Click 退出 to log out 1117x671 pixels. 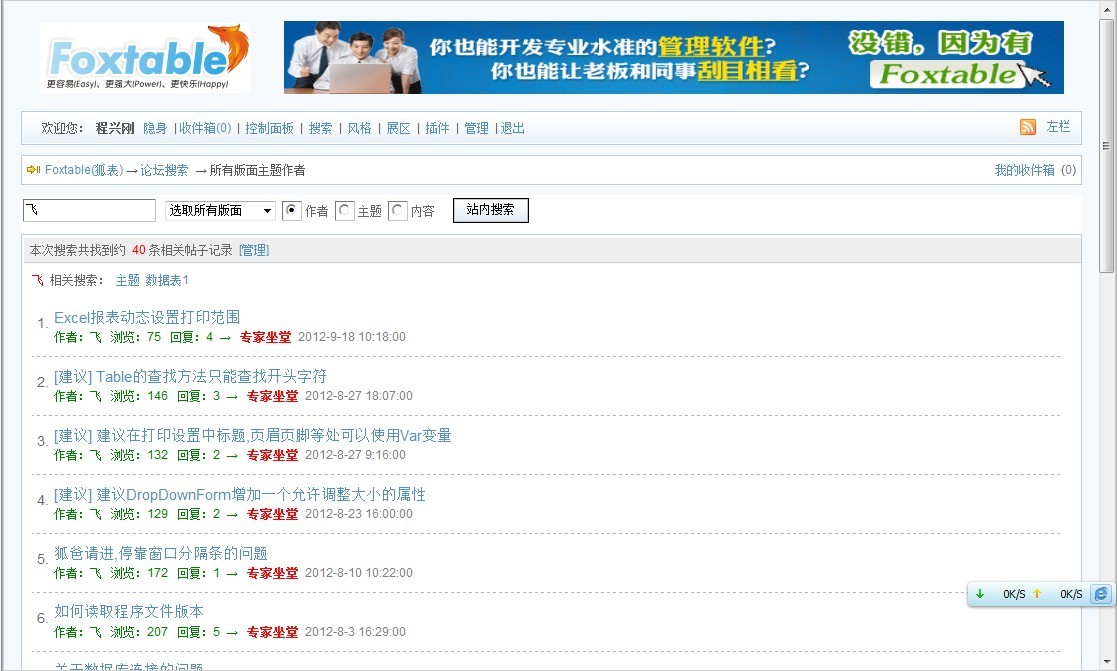(x=513, y=128)
